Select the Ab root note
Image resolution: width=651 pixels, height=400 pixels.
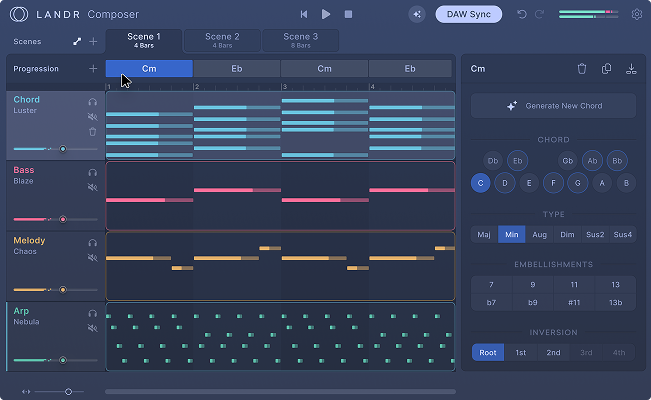click(x=592, y=161)
